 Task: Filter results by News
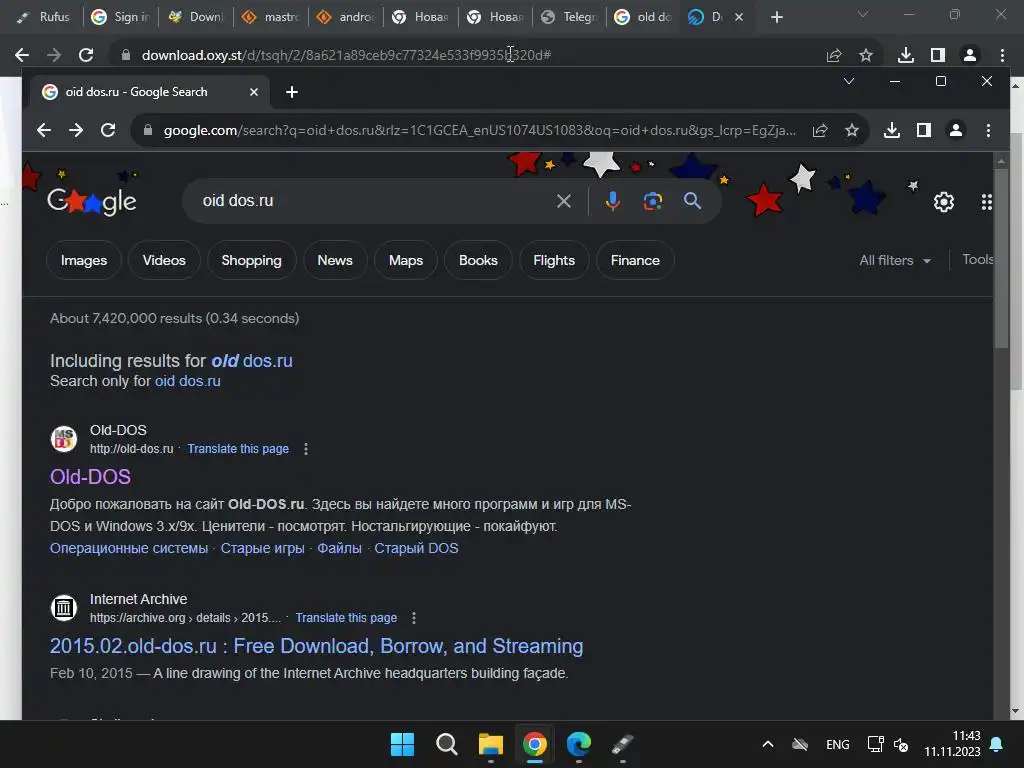(335, 260)
